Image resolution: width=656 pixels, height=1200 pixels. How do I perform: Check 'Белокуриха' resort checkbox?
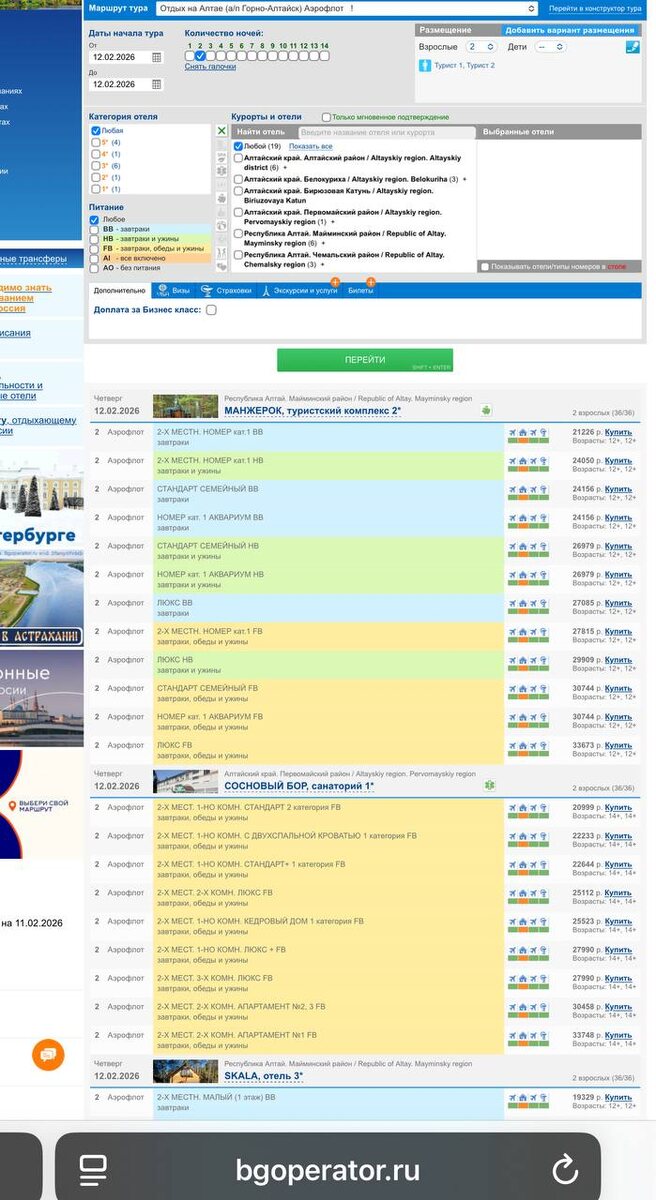[238, 179]
